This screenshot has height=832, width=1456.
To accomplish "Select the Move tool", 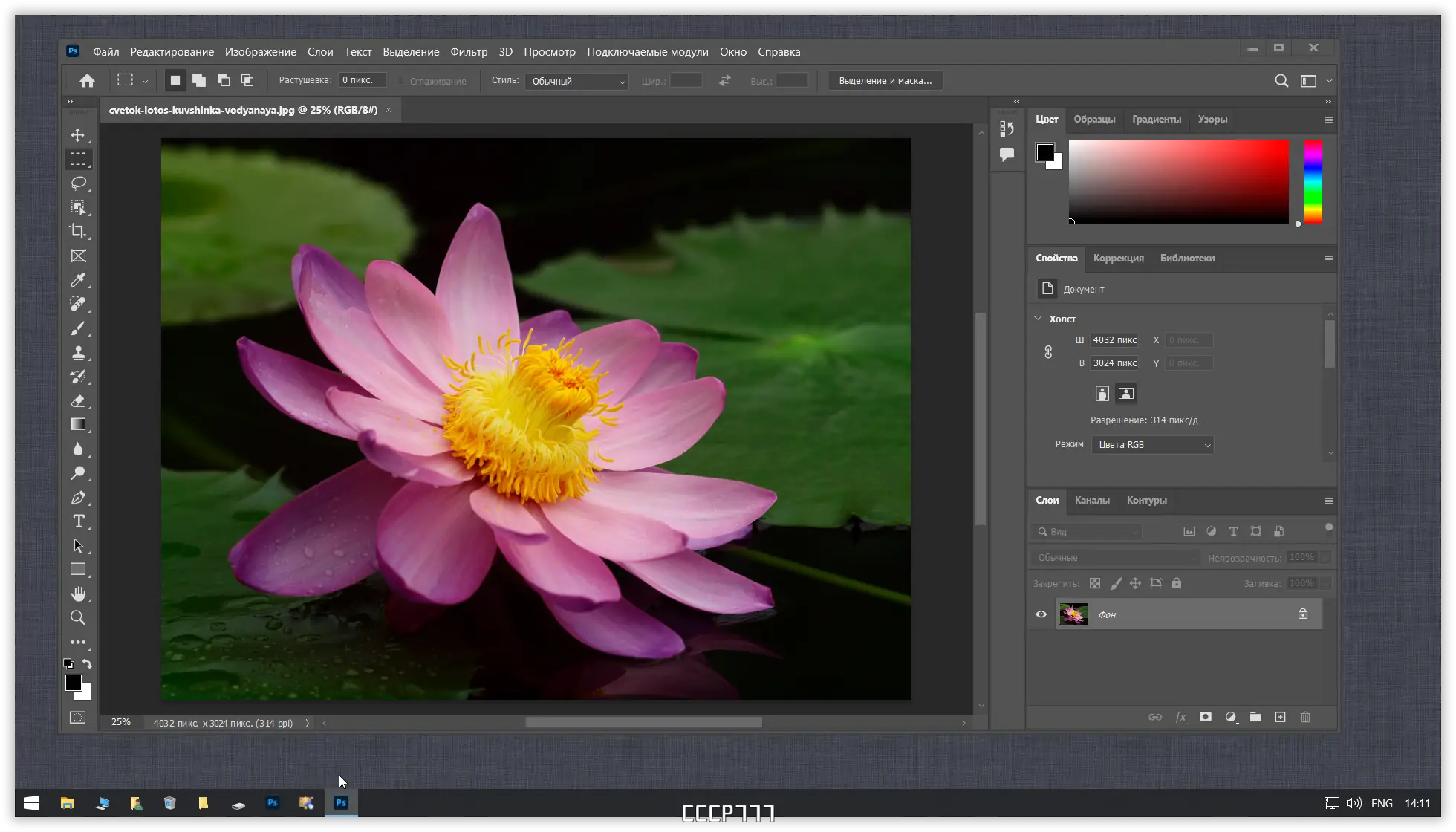I will [x=78, y=135].
